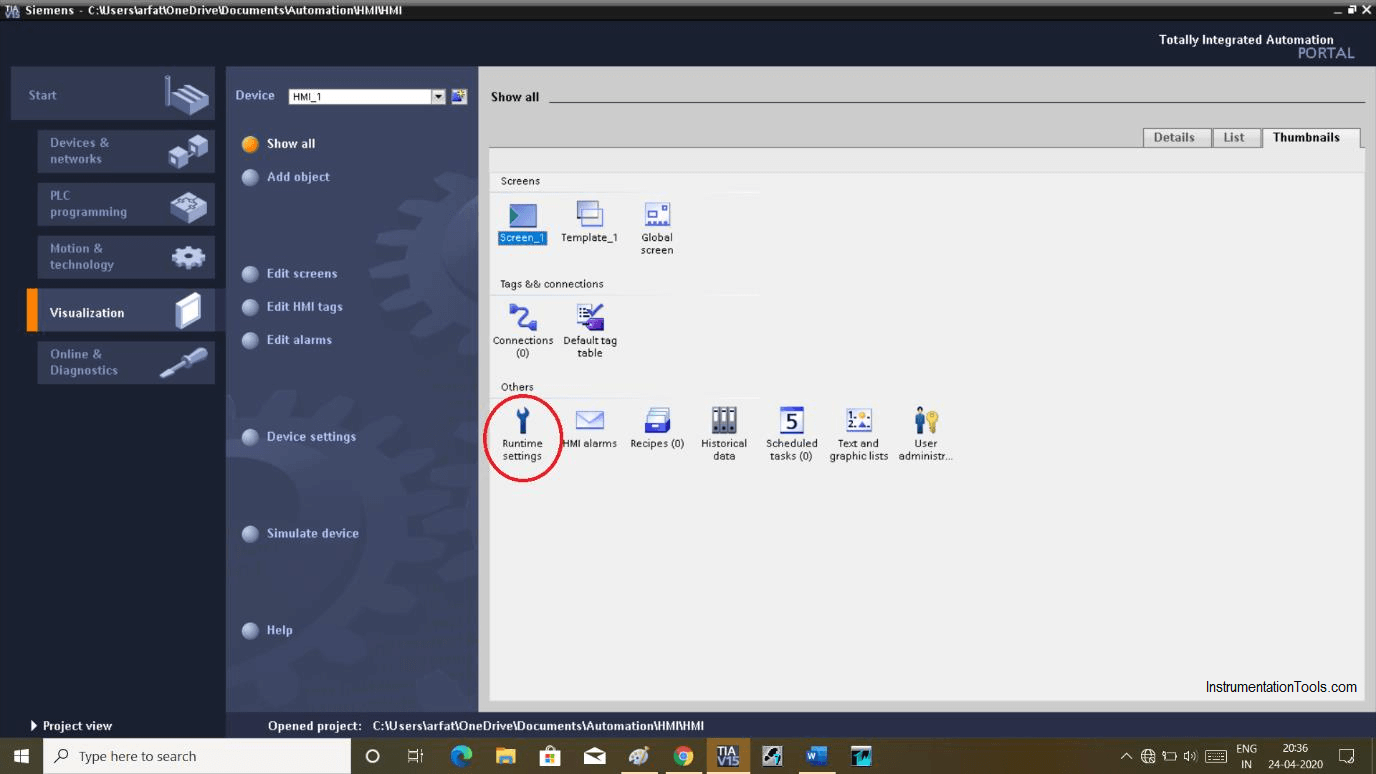
Task: Open the notification center icon
Action: tap(1347, 756)
